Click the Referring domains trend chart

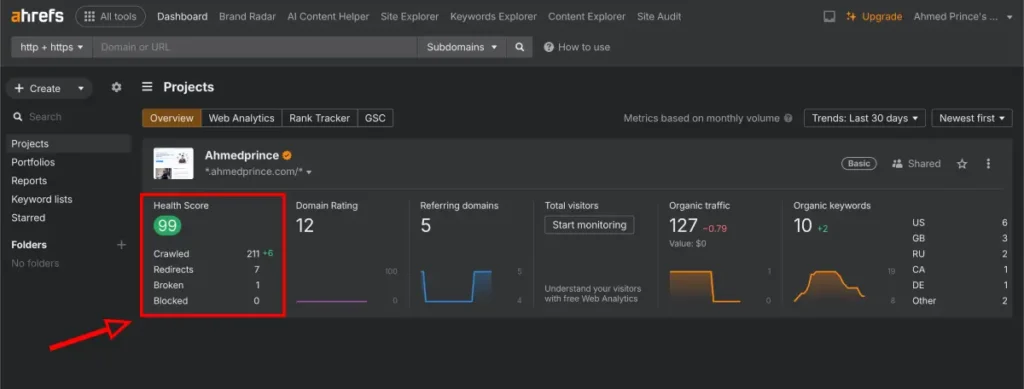click(x=456, y=286)
